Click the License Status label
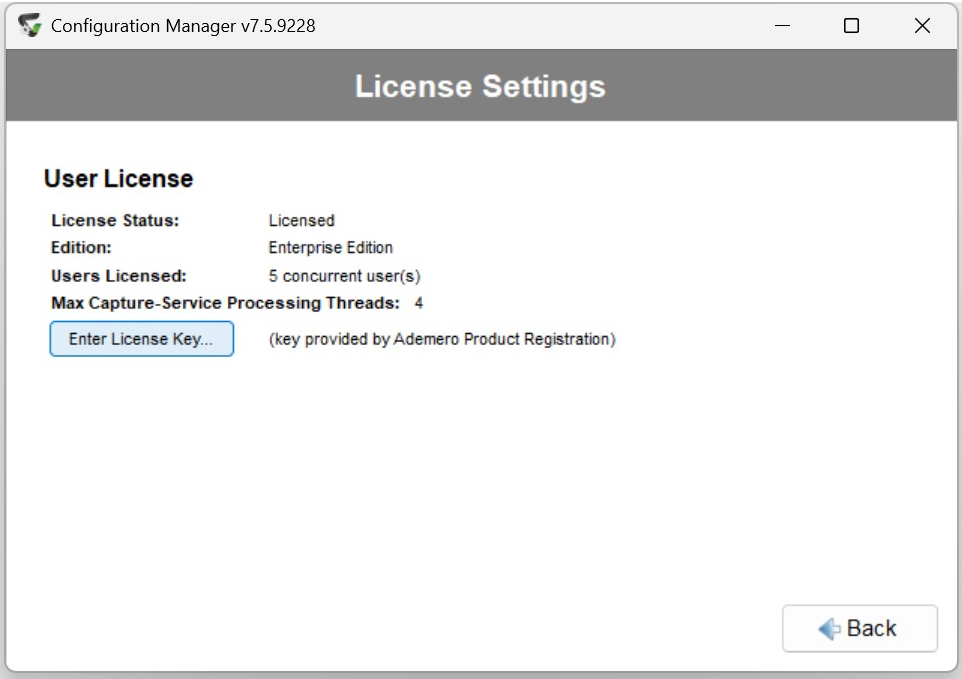The height and width of the screenshot is (679, 962). [x=115, y=220]
